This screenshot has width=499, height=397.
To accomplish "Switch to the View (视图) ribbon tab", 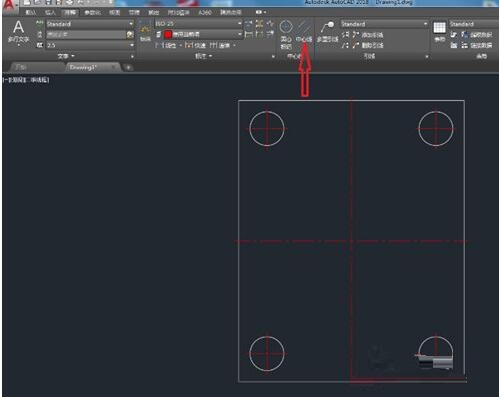I will [114, 12].
